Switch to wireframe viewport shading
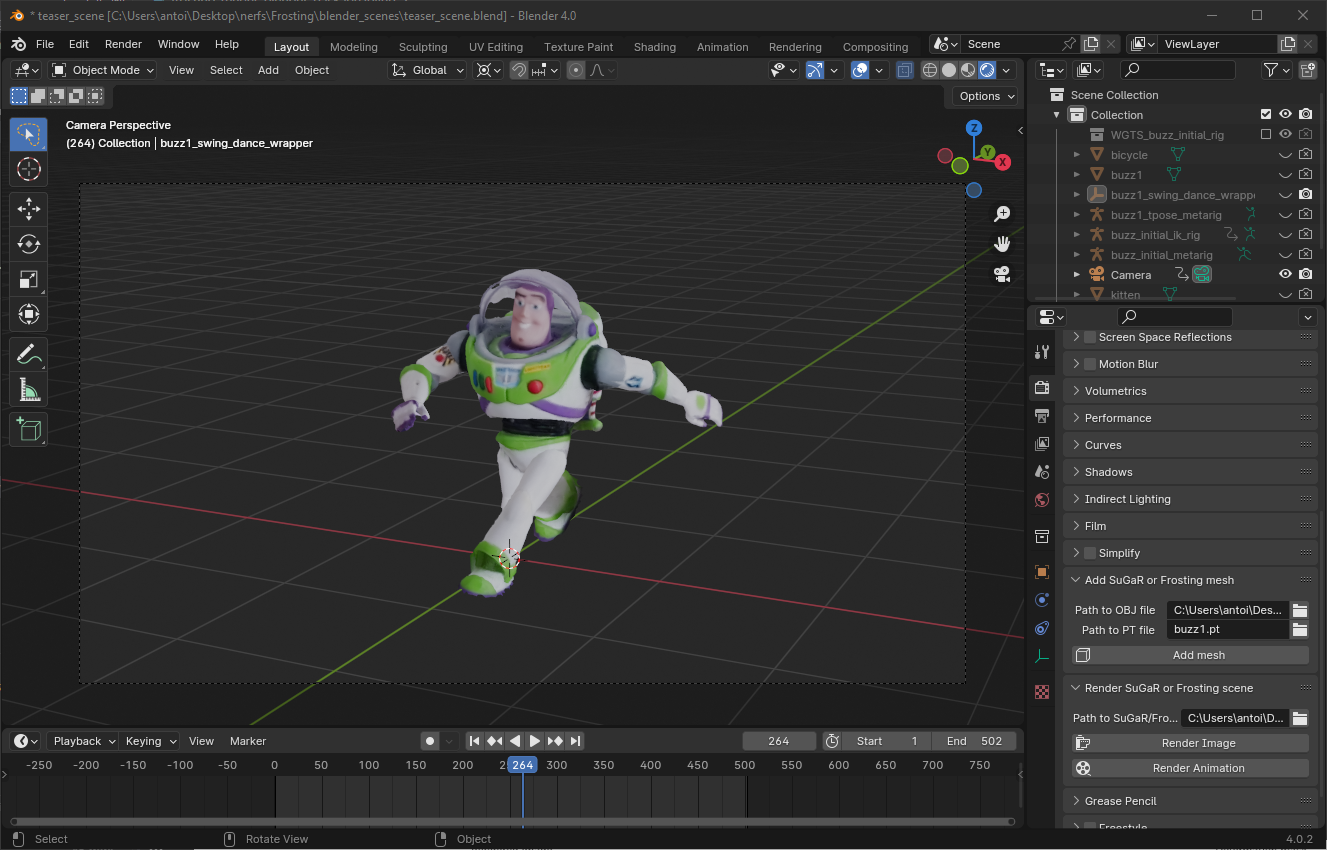The height and width of the screenshot is (850, 1327). [930, 70]
